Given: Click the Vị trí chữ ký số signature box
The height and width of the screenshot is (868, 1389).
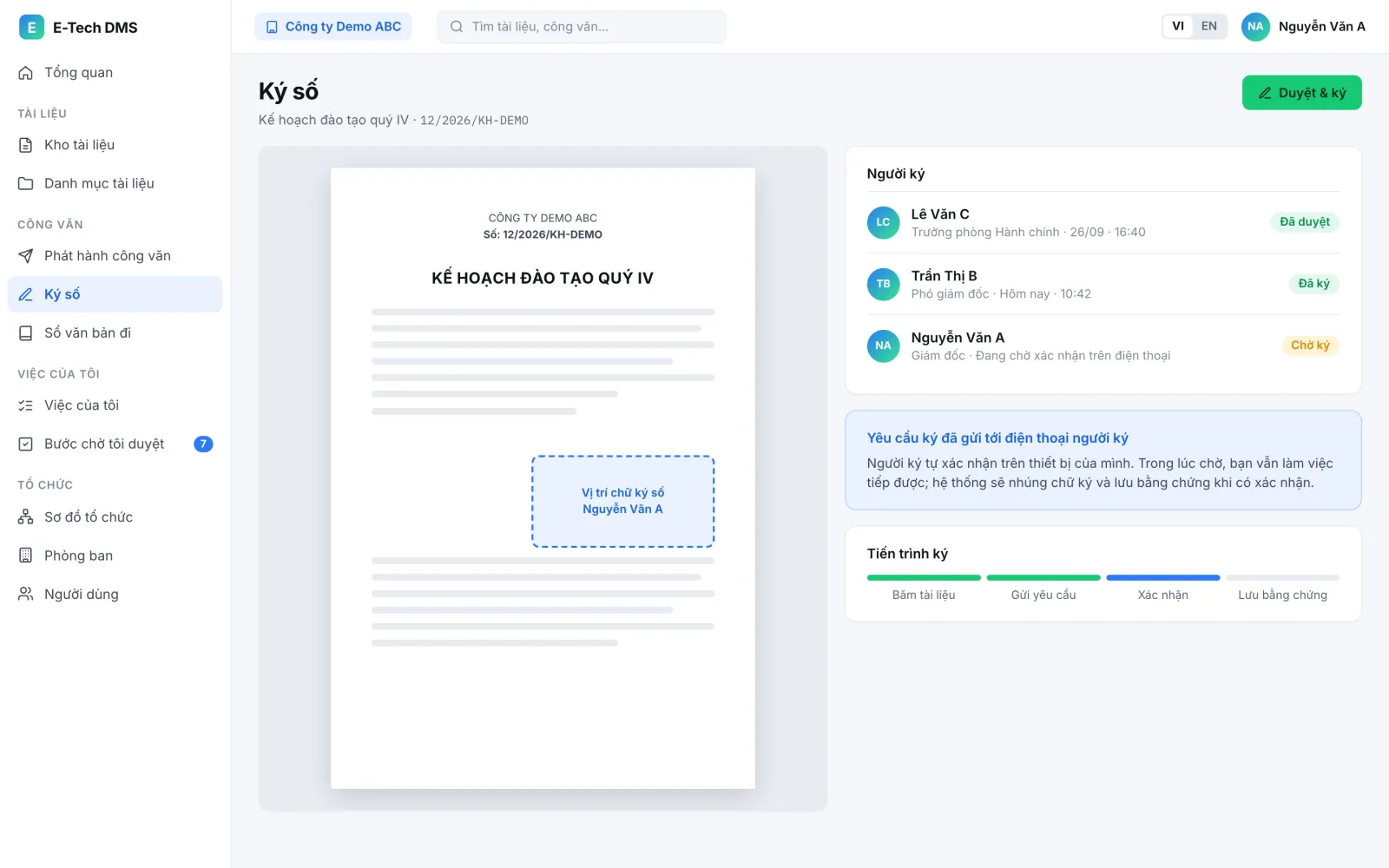Looking at the screenshot, I should point(623,502).
